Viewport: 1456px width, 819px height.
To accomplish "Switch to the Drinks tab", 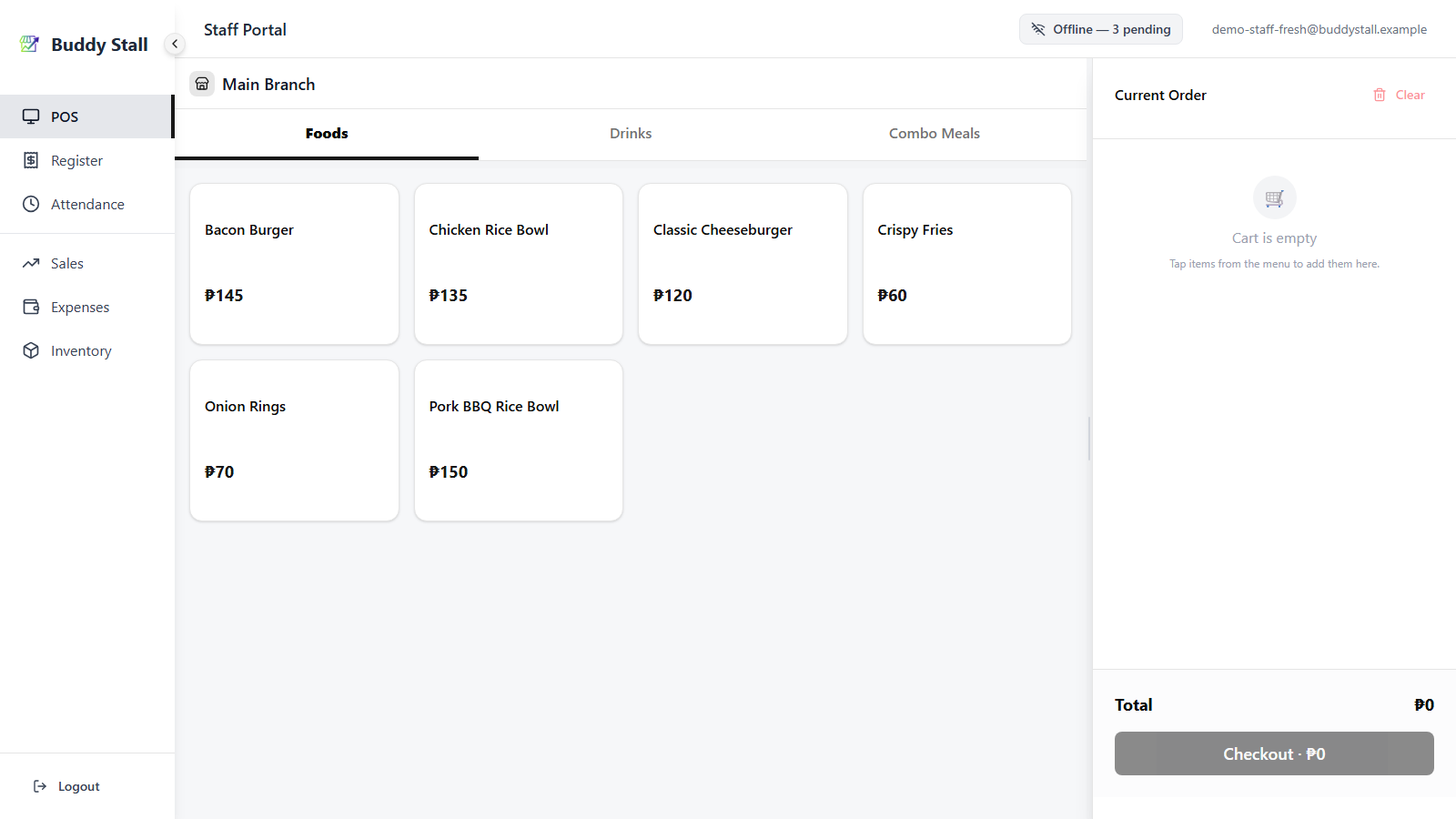I will click(x=631, y=134).
